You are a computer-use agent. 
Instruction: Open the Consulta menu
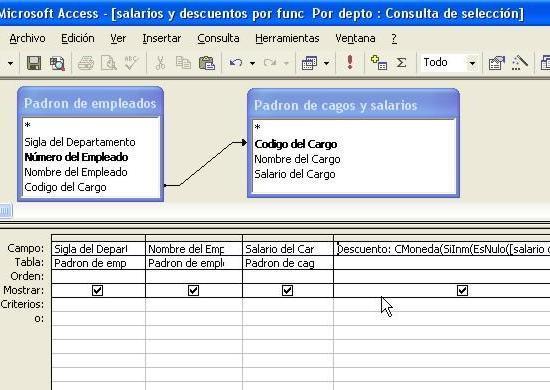click(218, 38)
